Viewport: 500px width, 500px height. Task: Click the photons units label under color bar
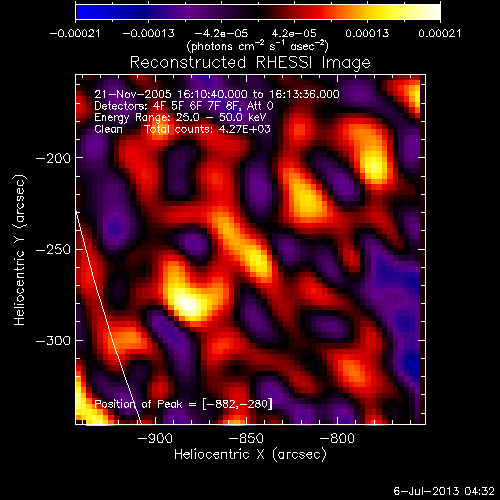pyautogui.click(x=257, y=46)
